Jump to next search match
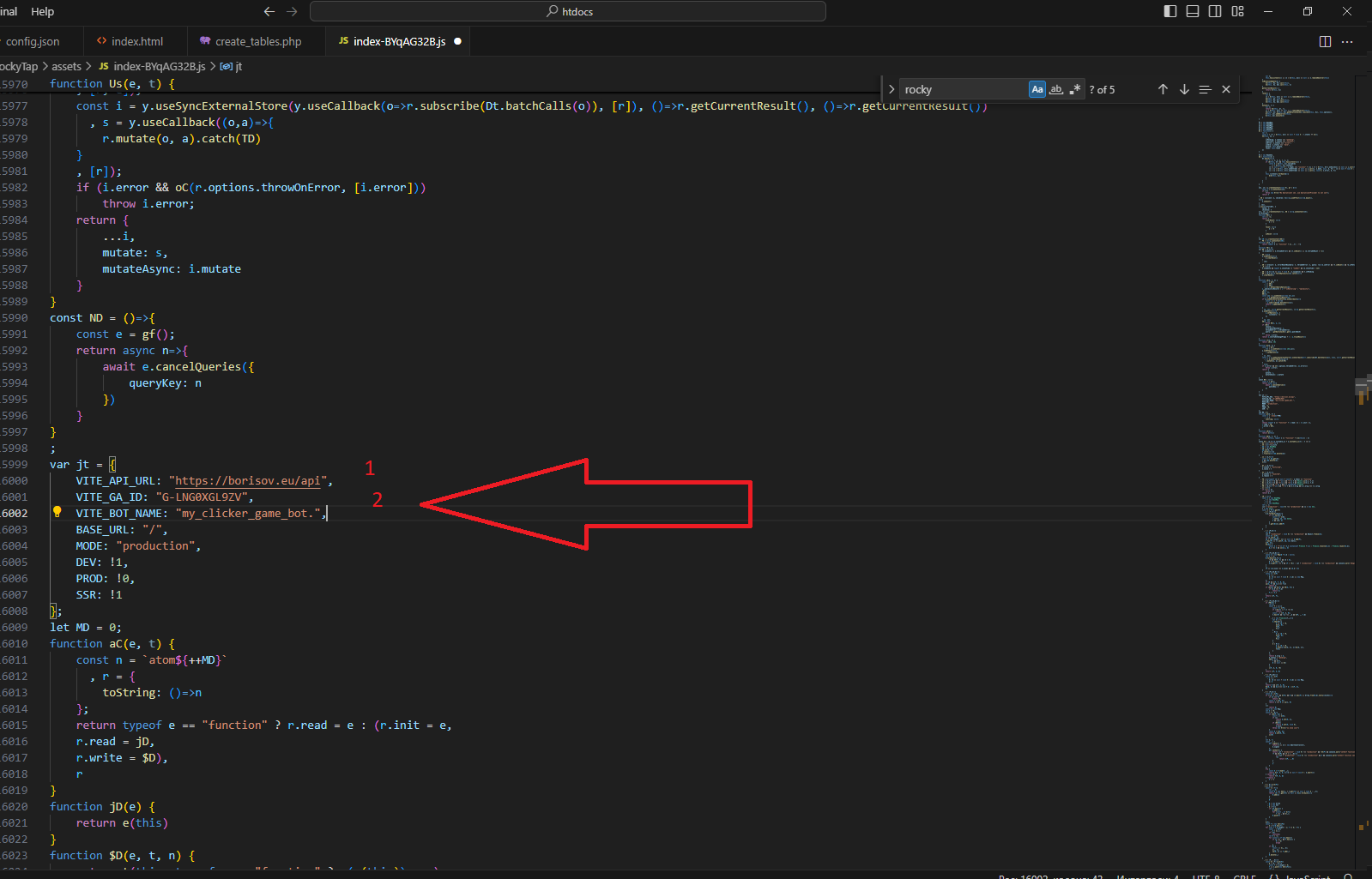 pos(1184,89)
